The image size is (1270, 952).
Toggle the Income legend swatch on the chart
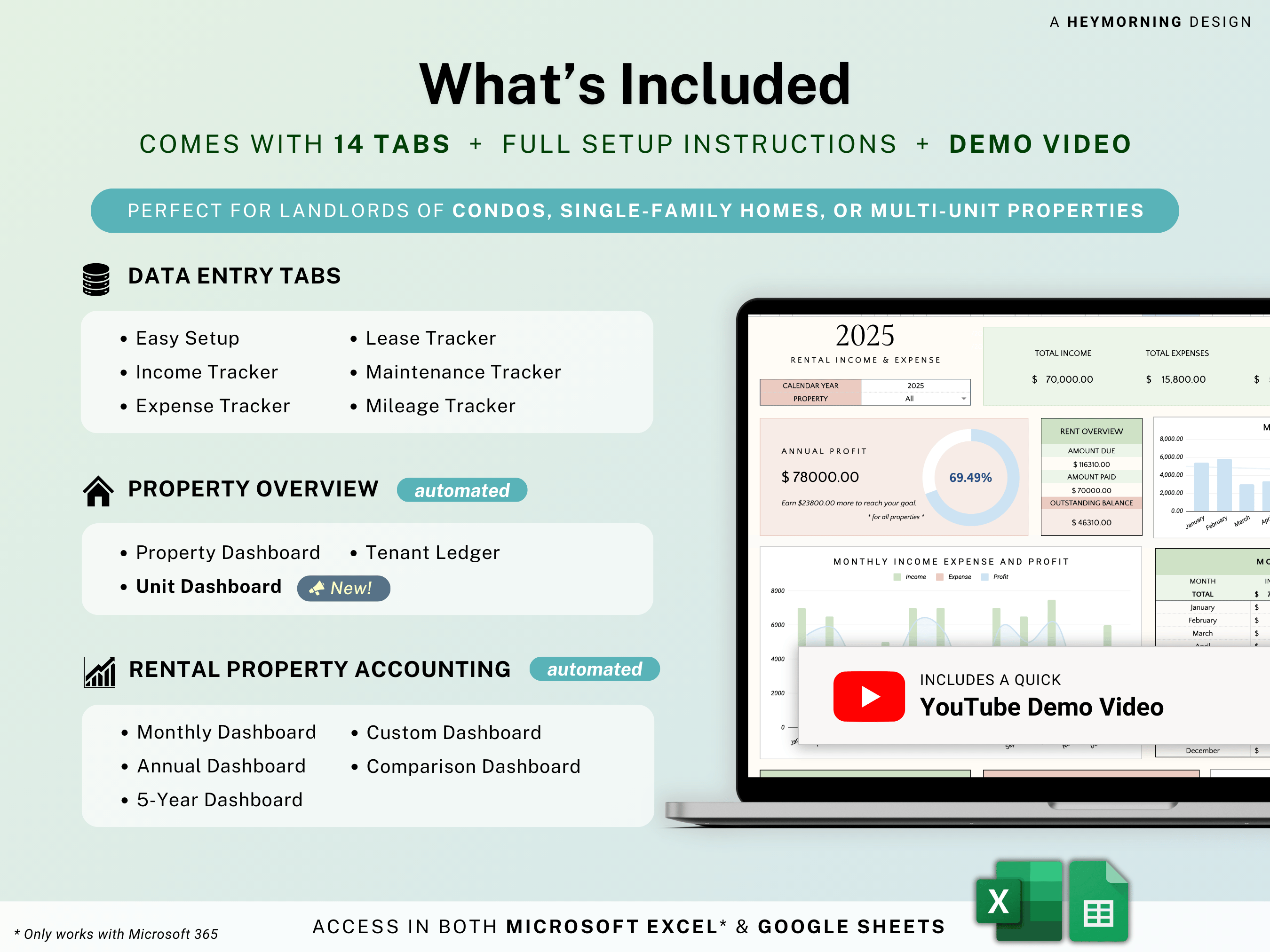tap(897, 577)
